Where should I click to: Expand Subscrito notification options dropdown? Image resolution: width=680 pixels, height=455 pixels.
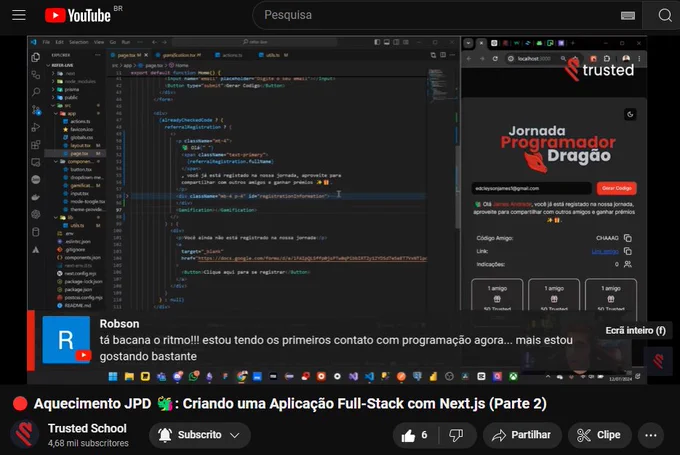(235, 435)
